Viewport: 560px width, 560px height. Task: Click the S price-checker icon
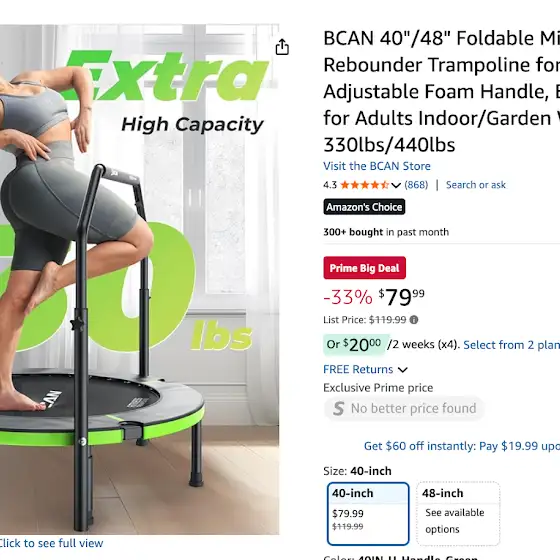[x=338, y=409]
